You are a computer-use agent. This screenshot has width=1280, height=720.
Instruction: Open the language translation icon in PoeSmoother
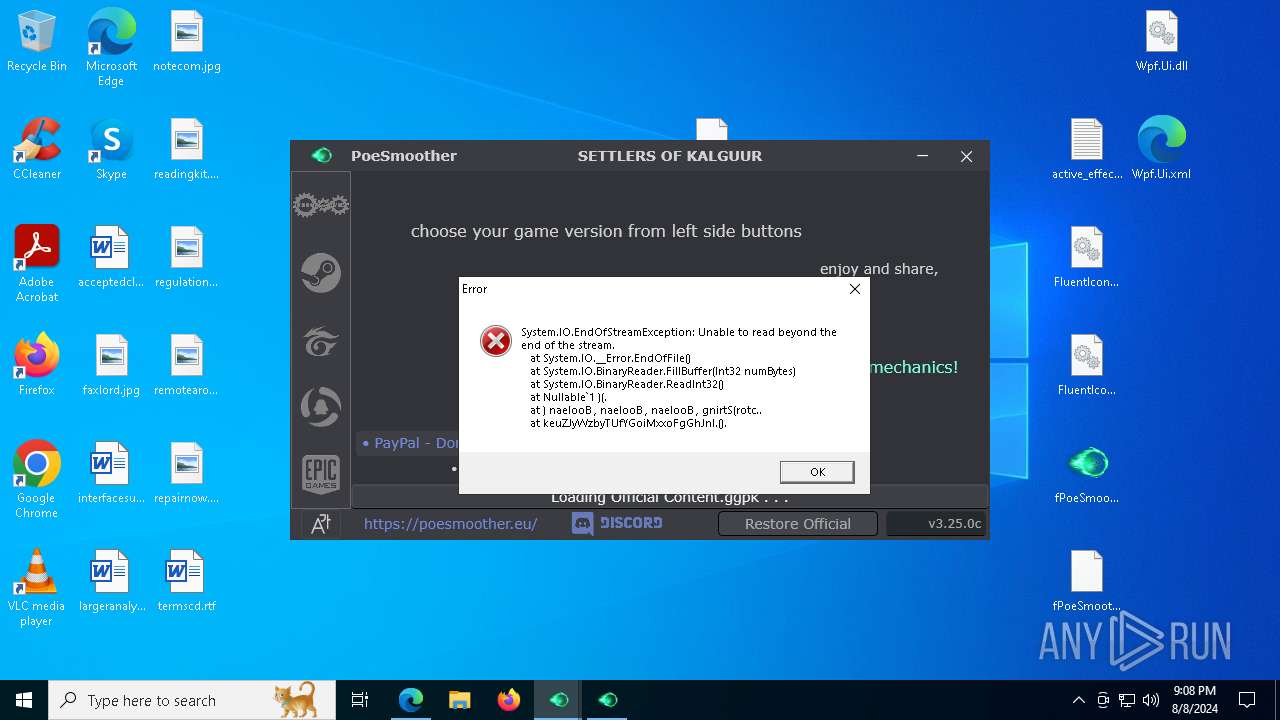[321, 524]
